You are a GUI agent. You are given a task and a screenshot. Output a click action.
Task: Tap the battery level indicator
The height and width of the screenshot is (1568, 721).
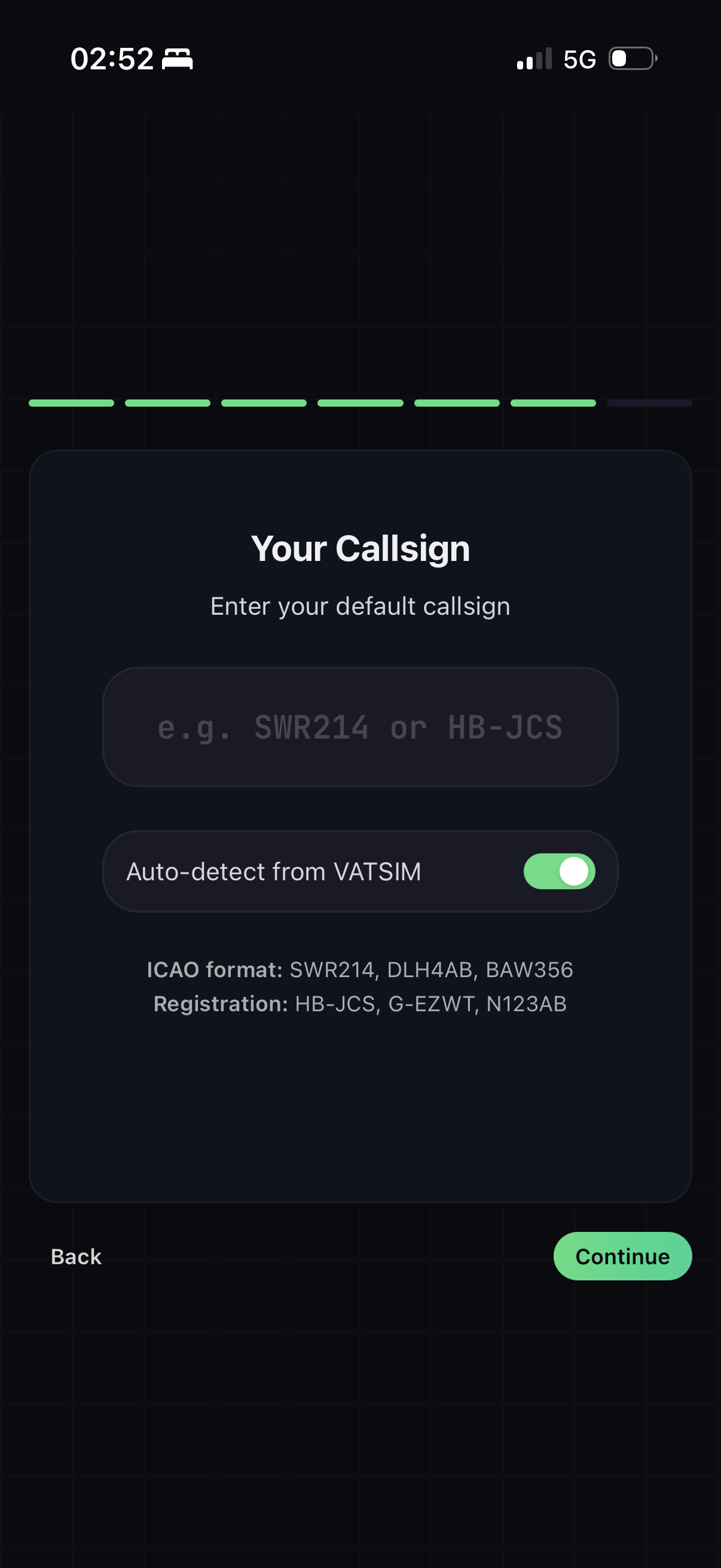click(x=630, y=58)
